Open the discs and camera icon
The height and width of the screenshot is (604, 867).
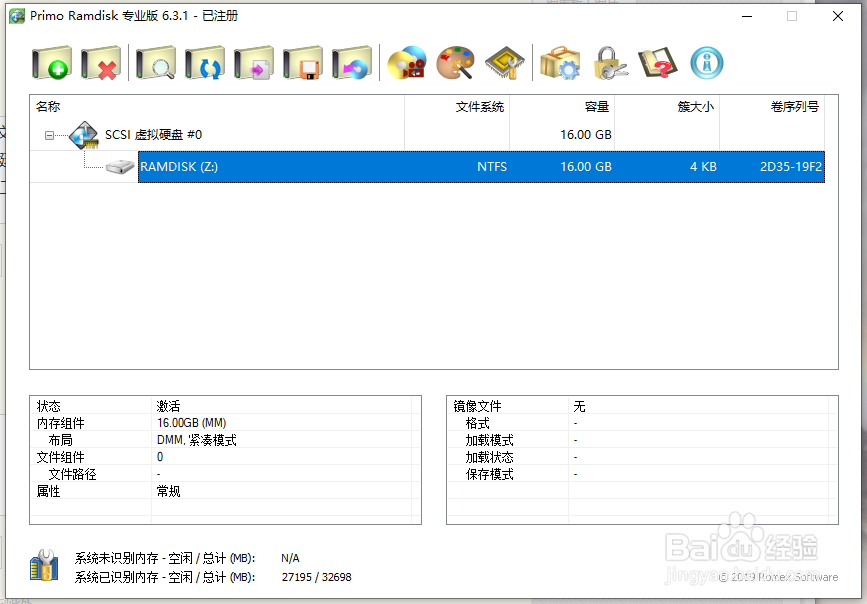click(x=407, y=63)
